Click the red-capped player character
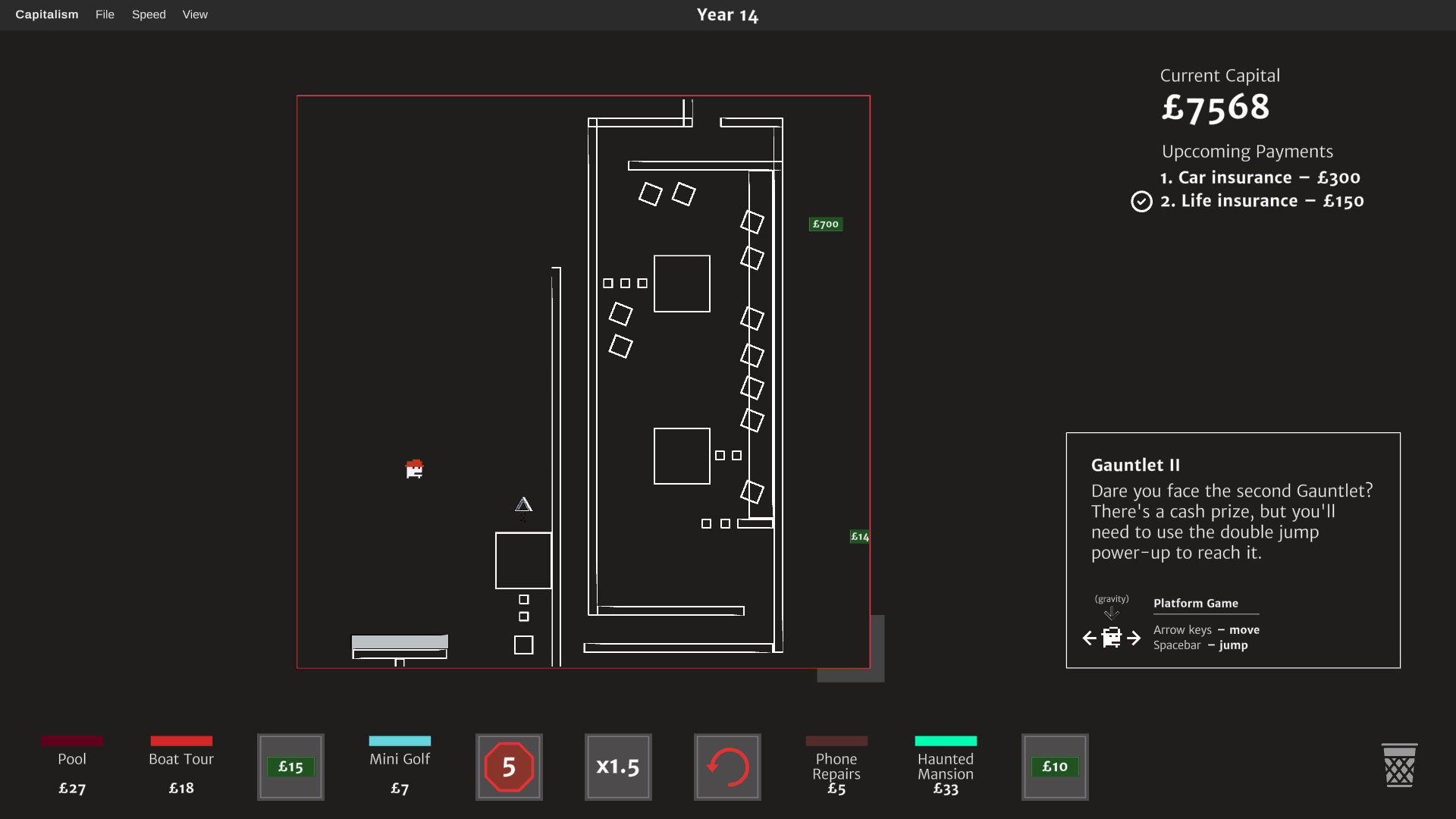1456x819 pixels. tap(414, 469)
